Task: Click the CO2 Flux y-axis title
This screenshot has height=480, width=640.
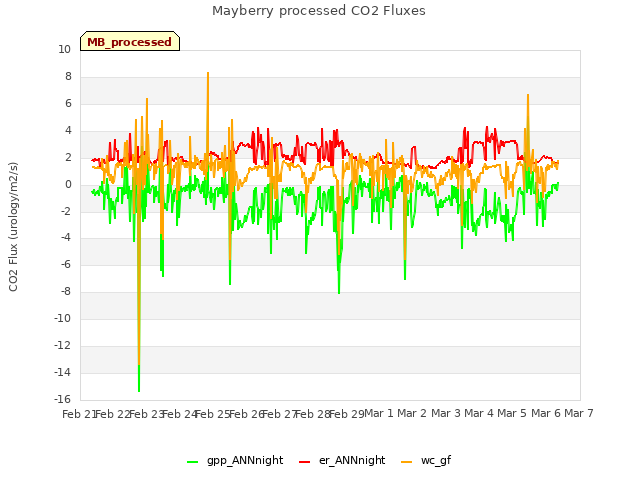Action: [13, 227]
